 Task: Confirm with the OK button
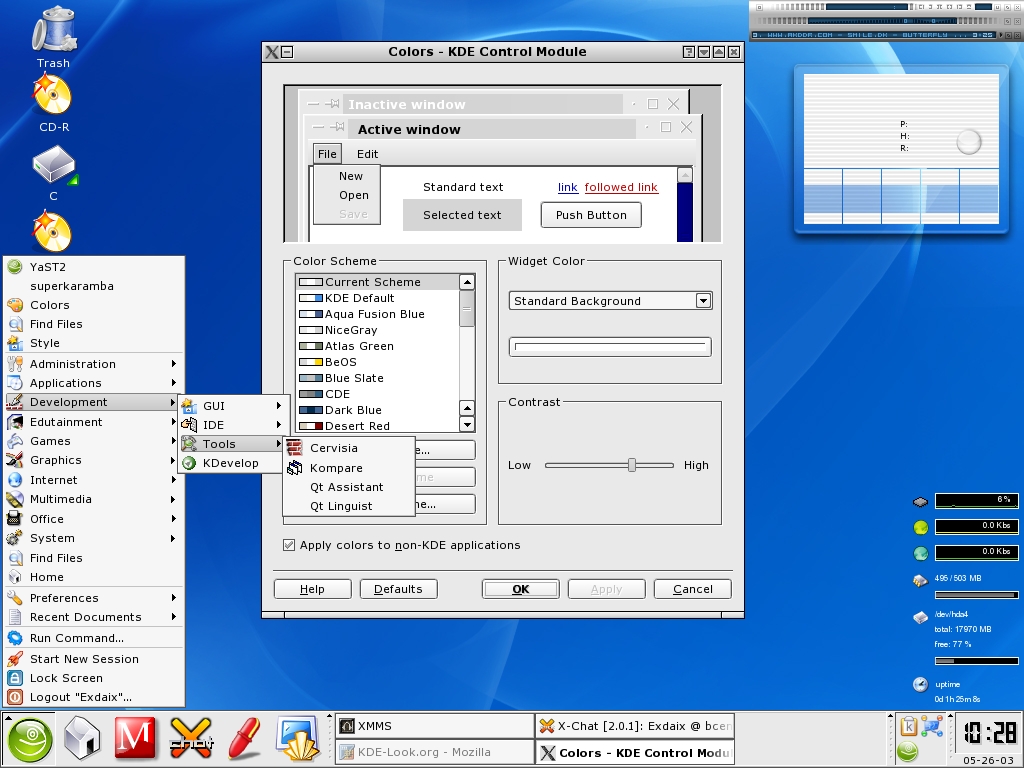(x=520, y=589)
